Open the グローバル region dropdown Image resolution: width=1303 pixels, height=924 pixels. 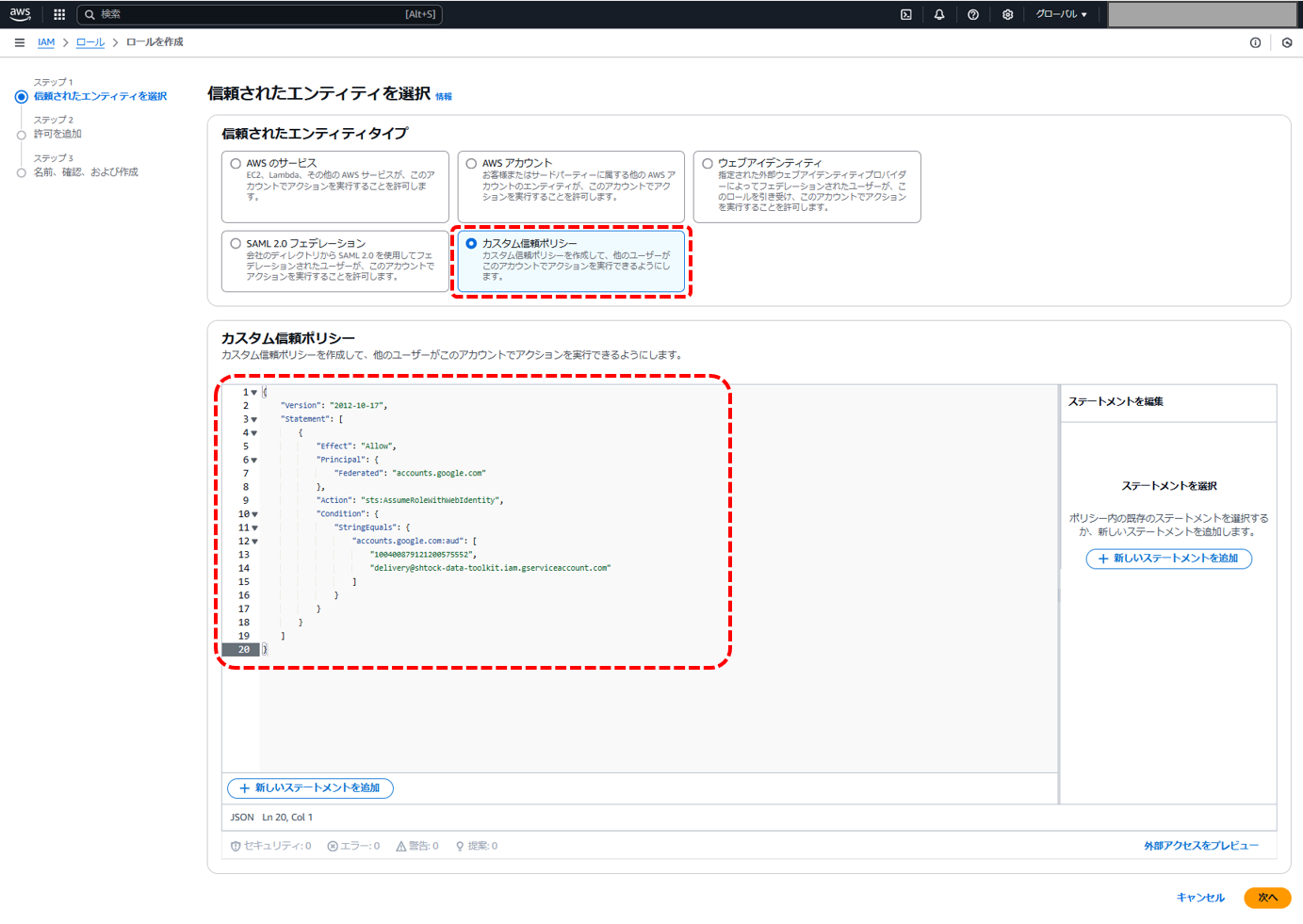pyautogui.click(x=1061, y=14)
